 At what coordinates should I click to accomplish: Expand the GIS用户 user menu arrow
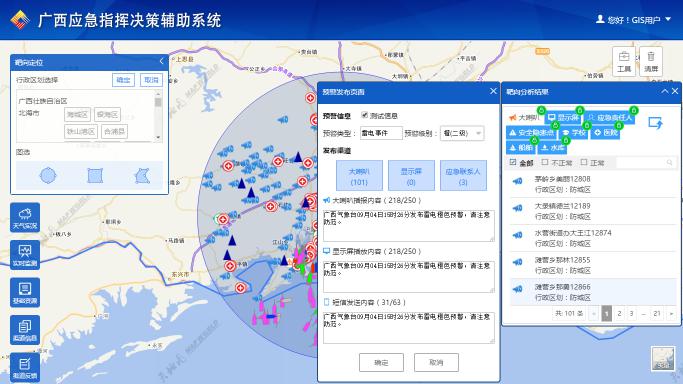[668, 19]
